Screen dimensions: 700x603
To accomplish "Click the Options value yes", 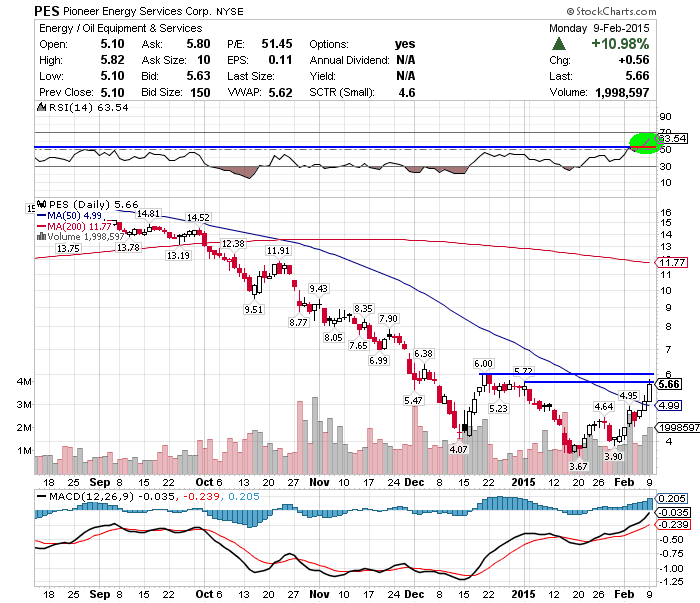I will pos(405,44).
